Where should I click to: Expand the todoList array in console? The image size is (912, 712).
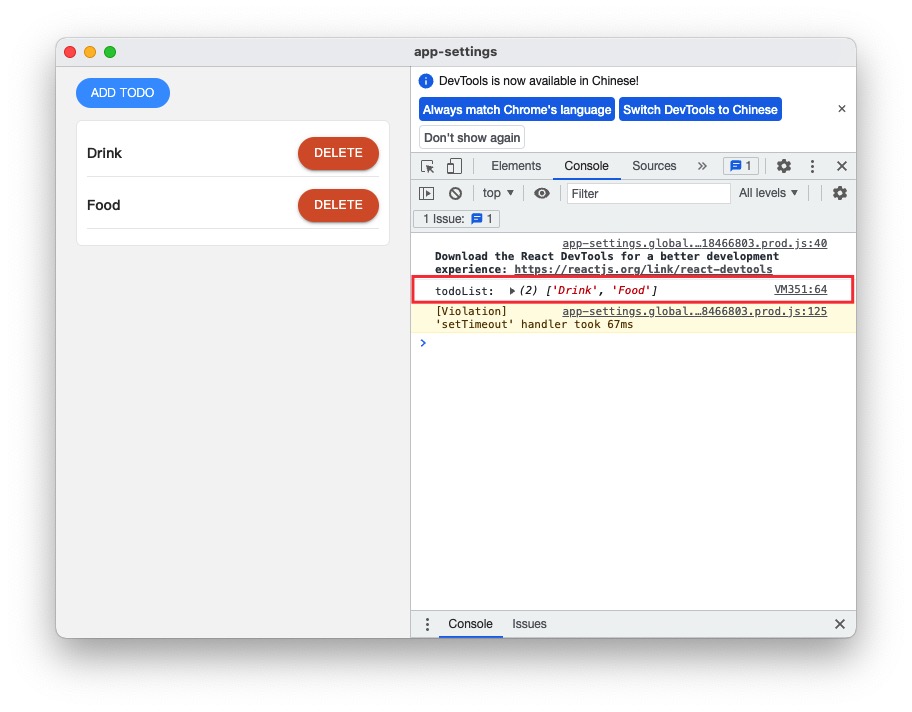(x=513, y=291)
